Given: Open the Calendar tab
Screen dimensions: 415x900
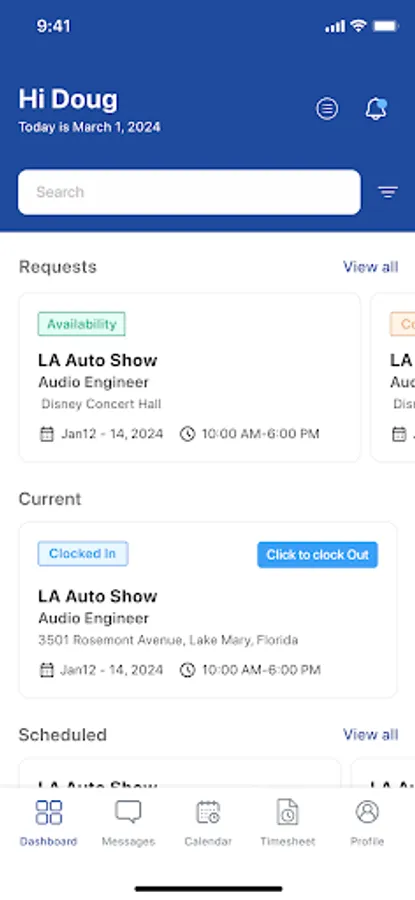Looking at the screenshot, I should click(x=208, y=823).
